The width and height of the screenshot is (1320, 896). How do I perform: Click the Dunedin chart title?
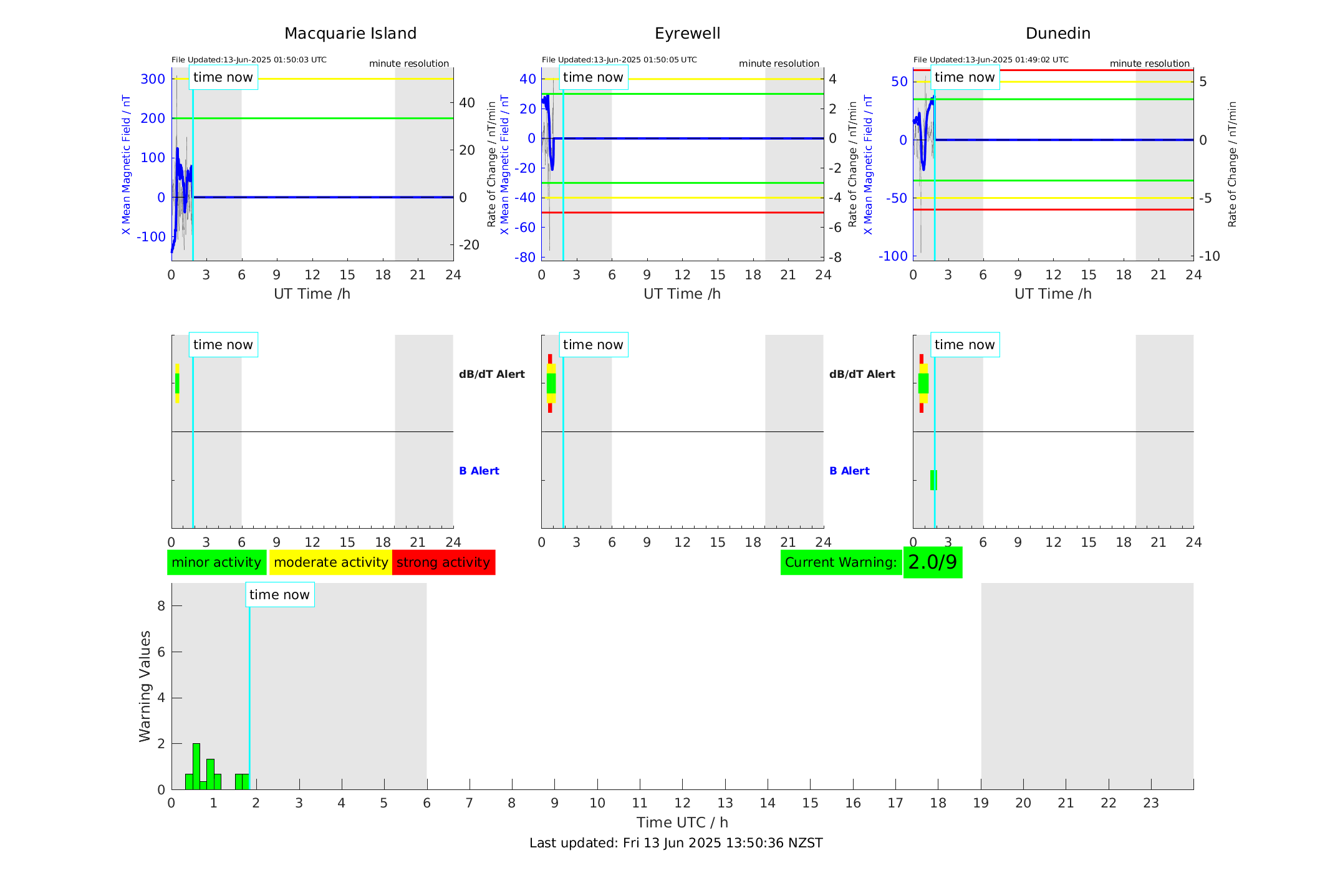point(1057,34)
